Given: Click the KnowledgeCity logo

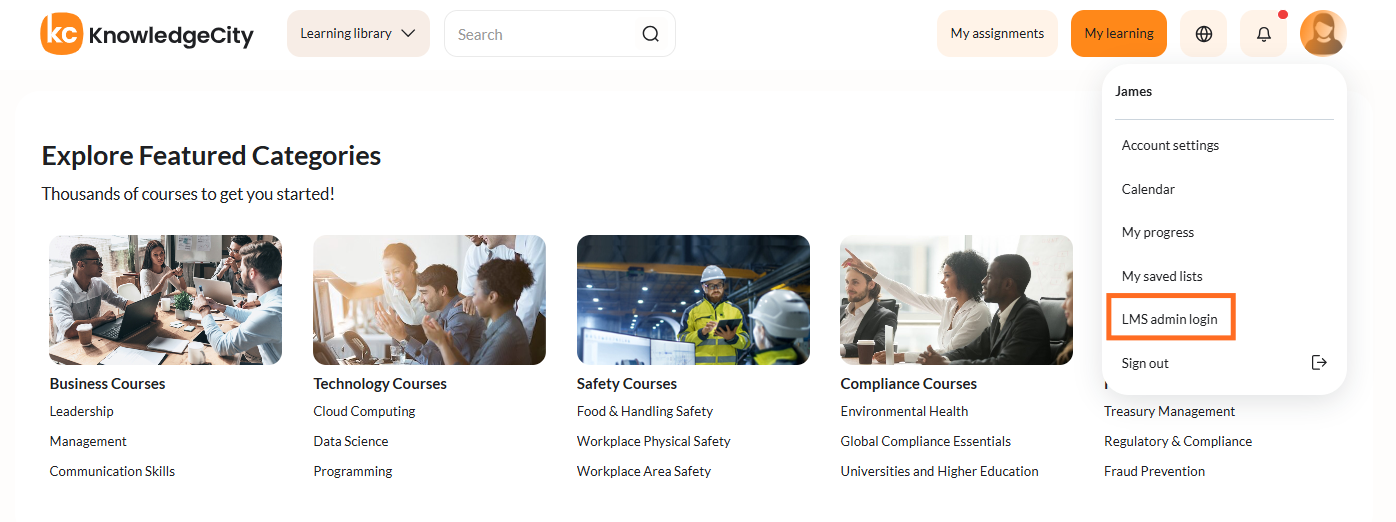Looking at the screenshot, I should tap(147, 34).
